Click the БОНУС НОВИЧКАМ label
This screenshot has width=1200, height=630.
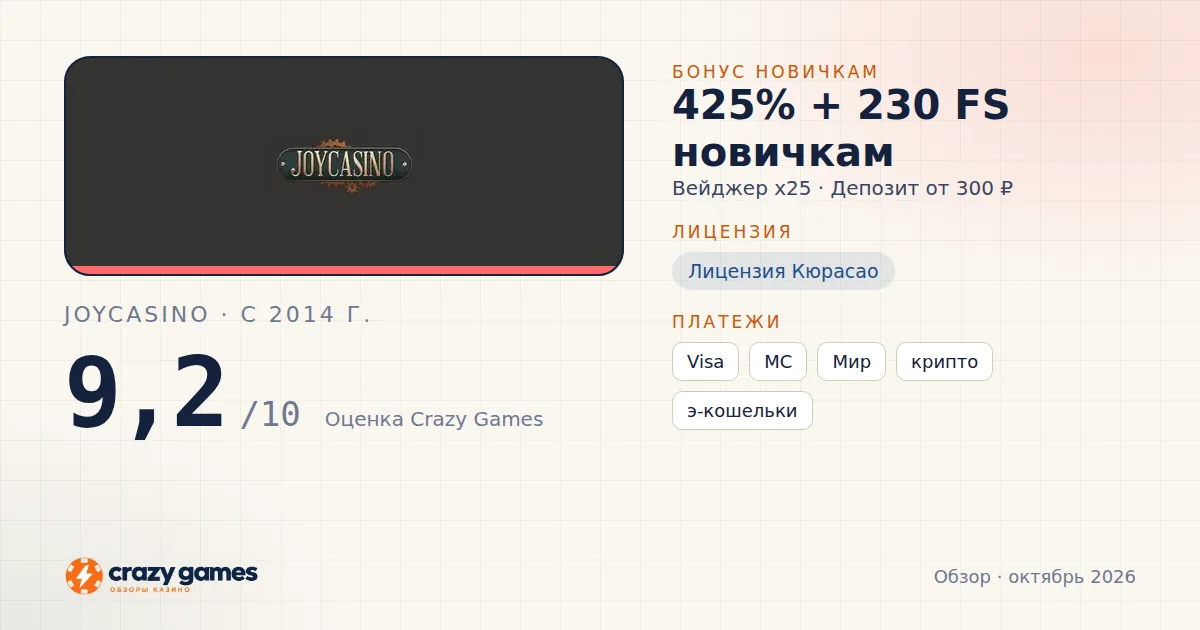click(x=775, y=71)
